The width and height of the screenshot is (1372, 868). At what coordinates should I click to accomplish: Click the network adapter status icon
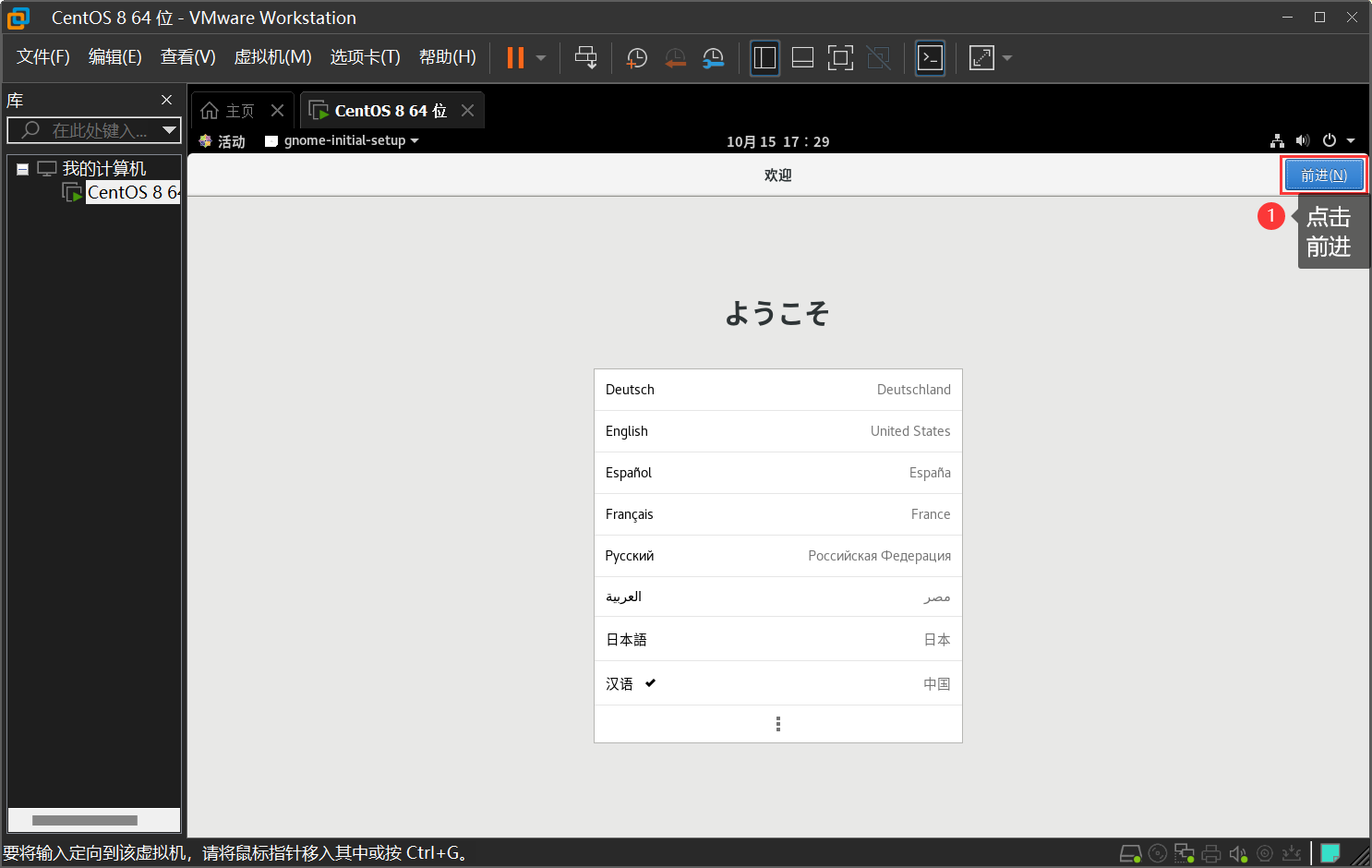pos(1185,853)
